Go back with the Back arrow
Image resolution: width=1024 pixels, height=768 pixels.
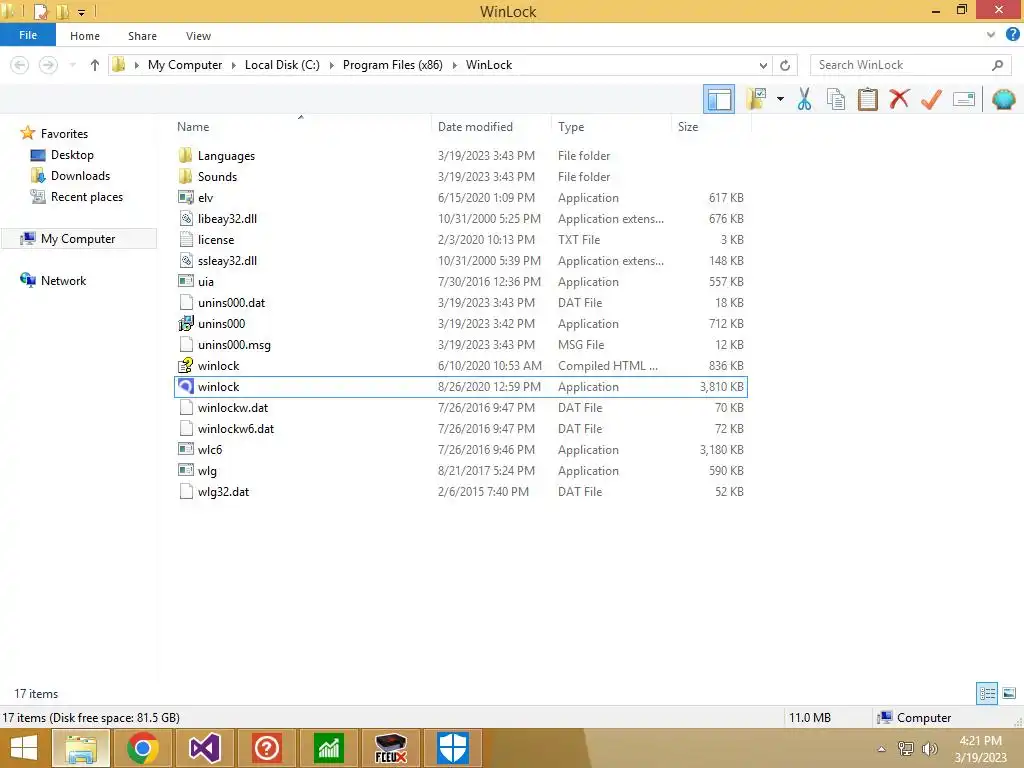click(x=20, y=65)
